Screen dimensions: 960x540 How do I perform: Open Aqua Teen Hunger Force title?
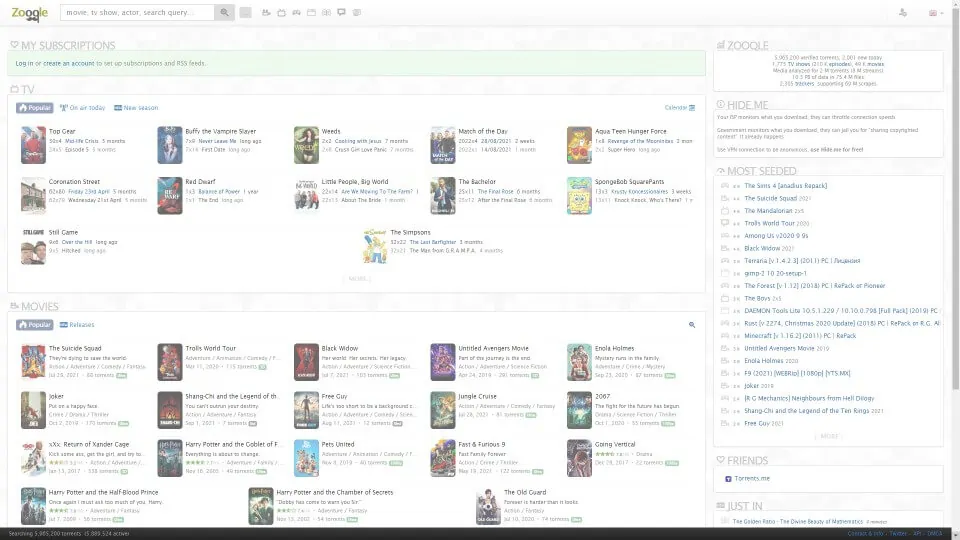coord(631,131)
